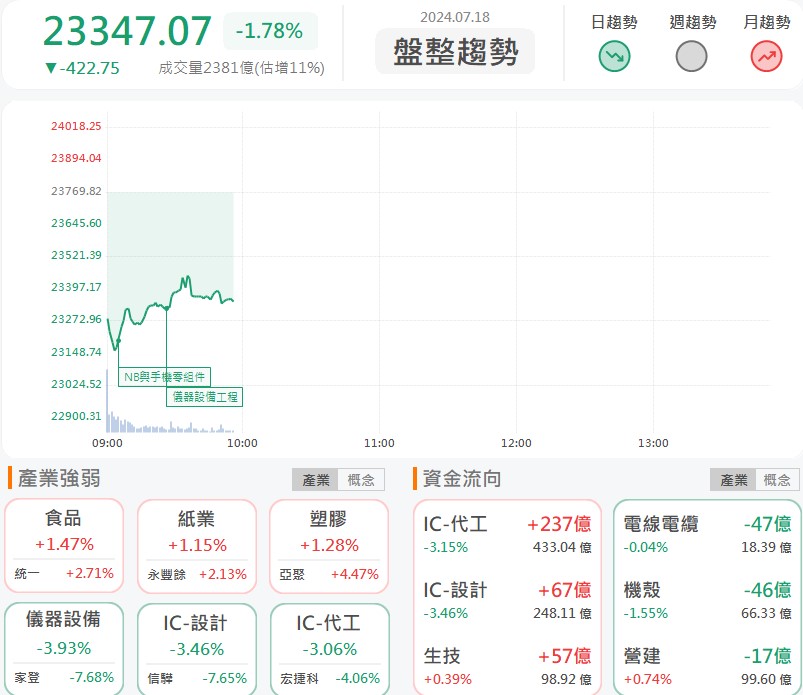Click 生技 inflow row +57億
Image resolution: width=803 pixels, height=695 pixels.
(507, 666)
